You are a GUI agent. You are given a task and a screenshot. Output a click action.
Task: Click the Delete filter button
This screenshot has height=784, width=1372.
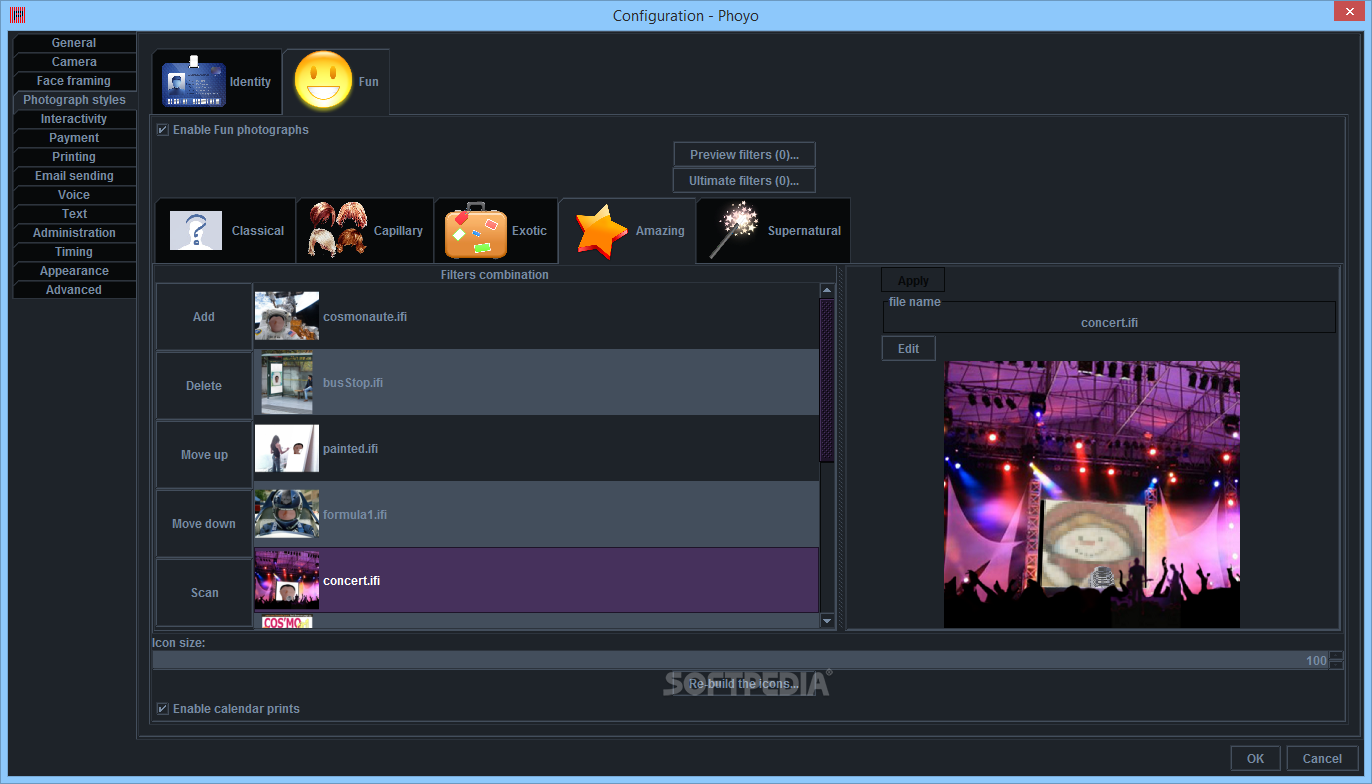tap(204, 386)
